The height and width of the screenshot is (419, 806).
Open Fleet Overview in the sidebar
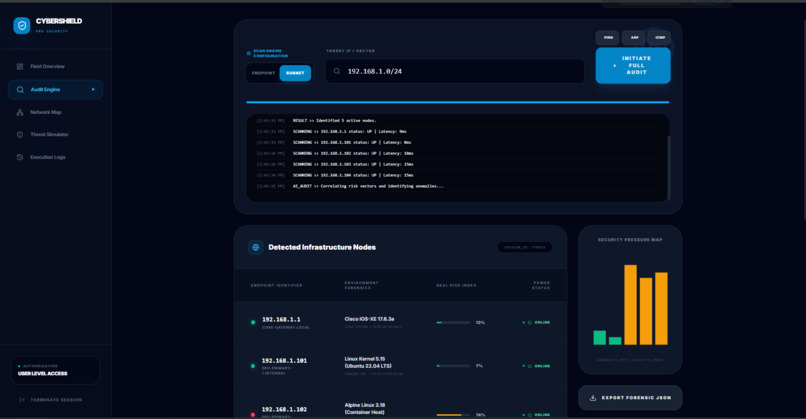coord(56,66)
